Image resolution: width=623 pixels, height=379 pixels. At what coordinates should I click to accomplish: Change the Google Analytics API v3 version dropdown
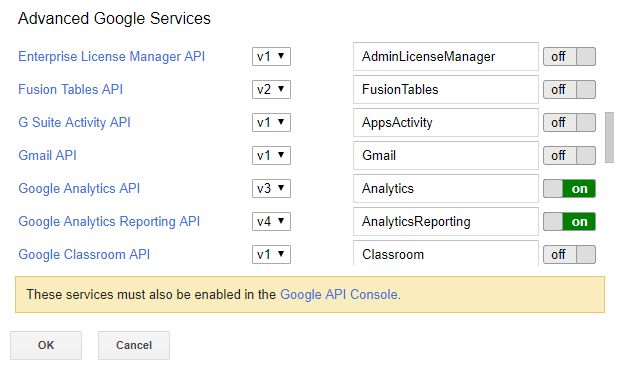pyautogui.click(x=271, y=188)
